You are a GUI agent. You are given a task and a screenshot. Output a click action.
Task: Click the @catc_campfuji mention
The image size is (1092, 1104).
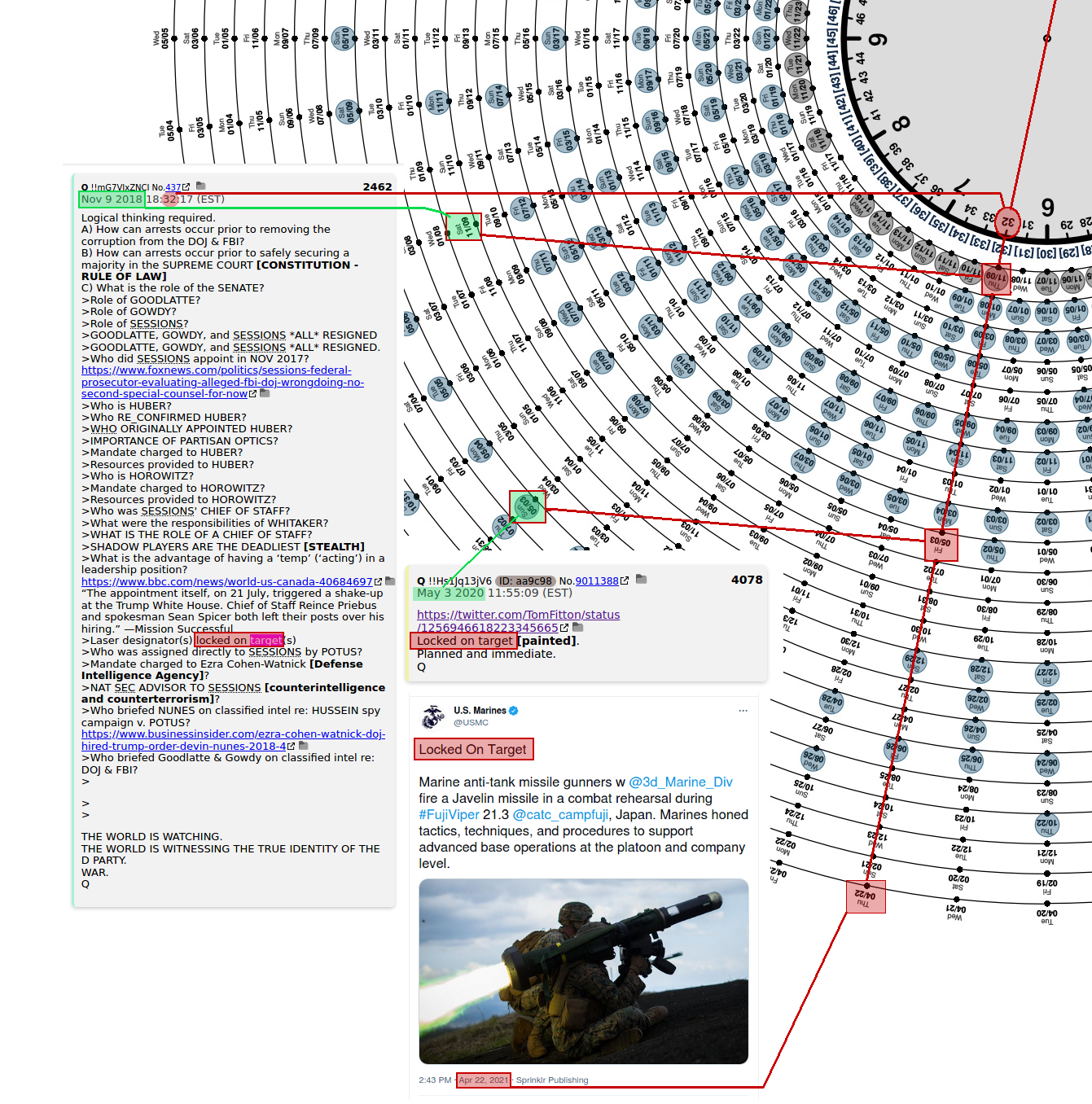(x=560, y=815)
